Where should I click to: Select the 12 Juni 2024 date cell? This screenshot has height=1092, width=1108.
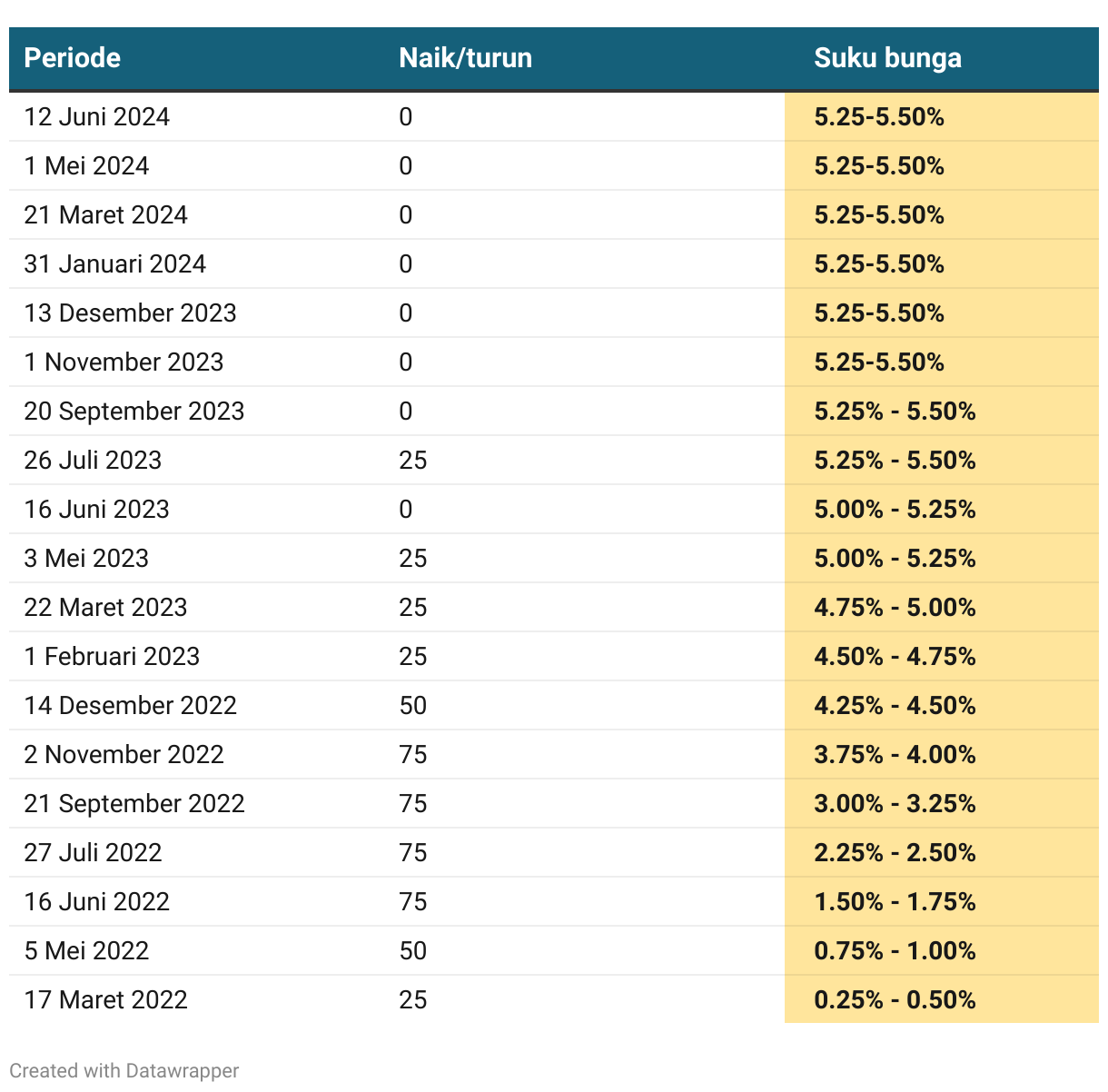[97, 117]
